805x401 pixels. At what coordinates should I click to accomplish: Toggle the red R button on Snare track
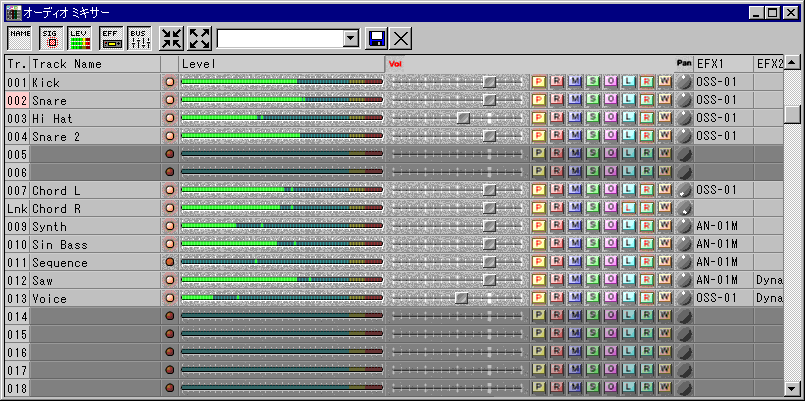click(556, 100)
